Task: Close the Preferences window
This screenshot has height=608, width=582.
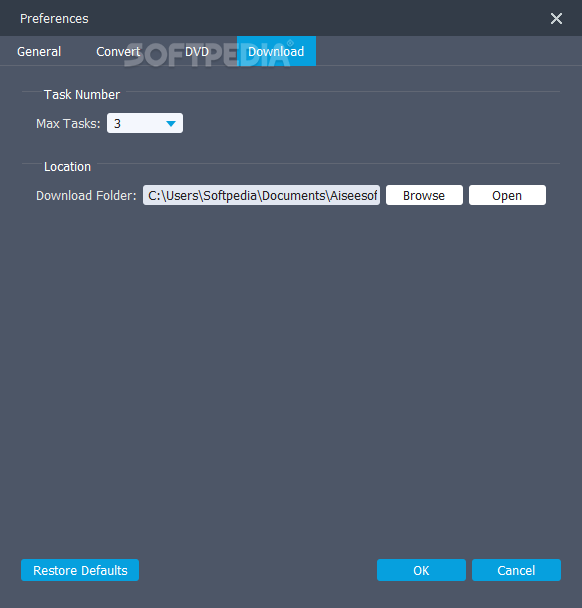Action: (x=556, y=18)
